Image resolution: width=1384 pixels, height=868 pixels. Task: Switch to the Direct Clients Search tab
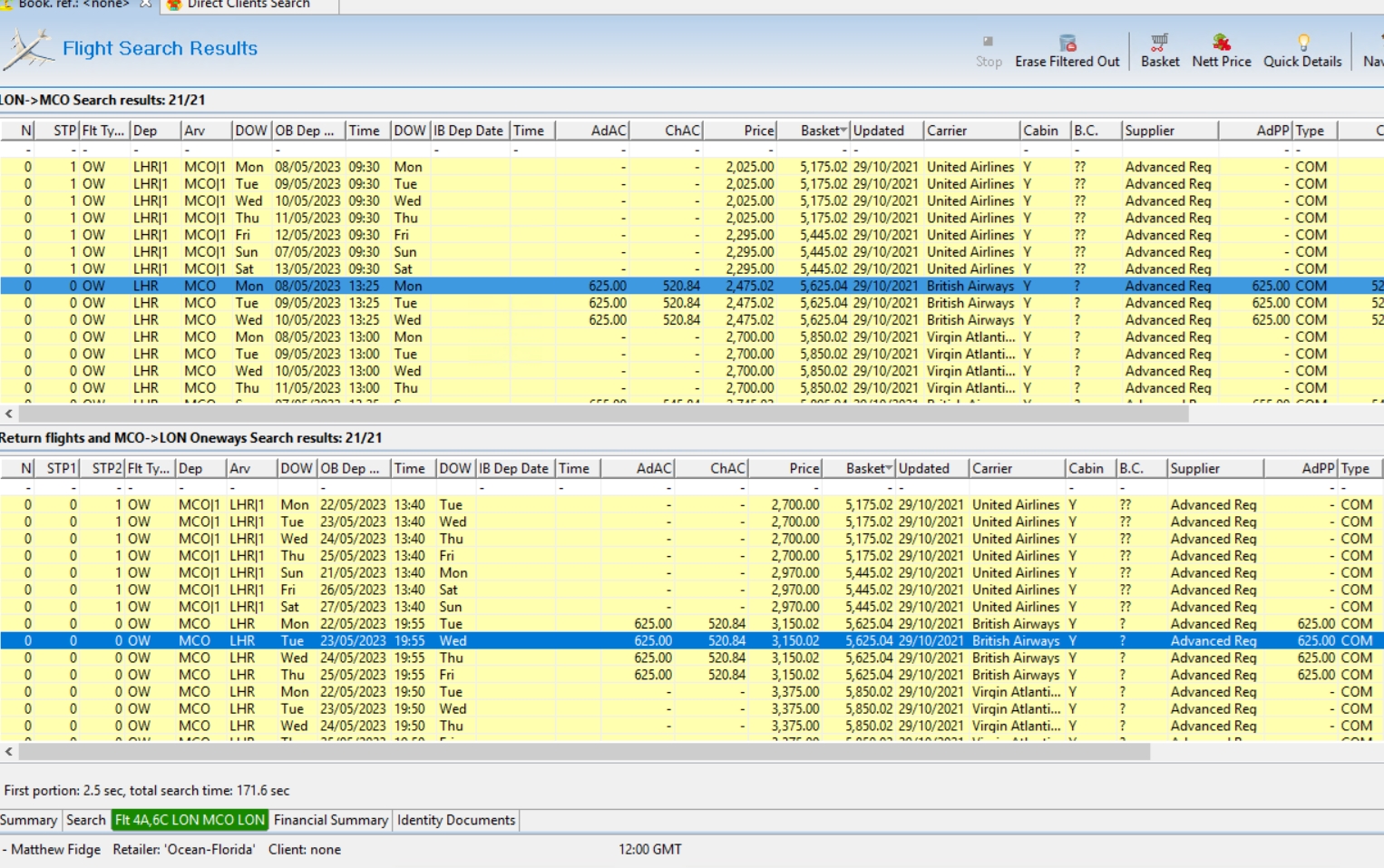248,5
